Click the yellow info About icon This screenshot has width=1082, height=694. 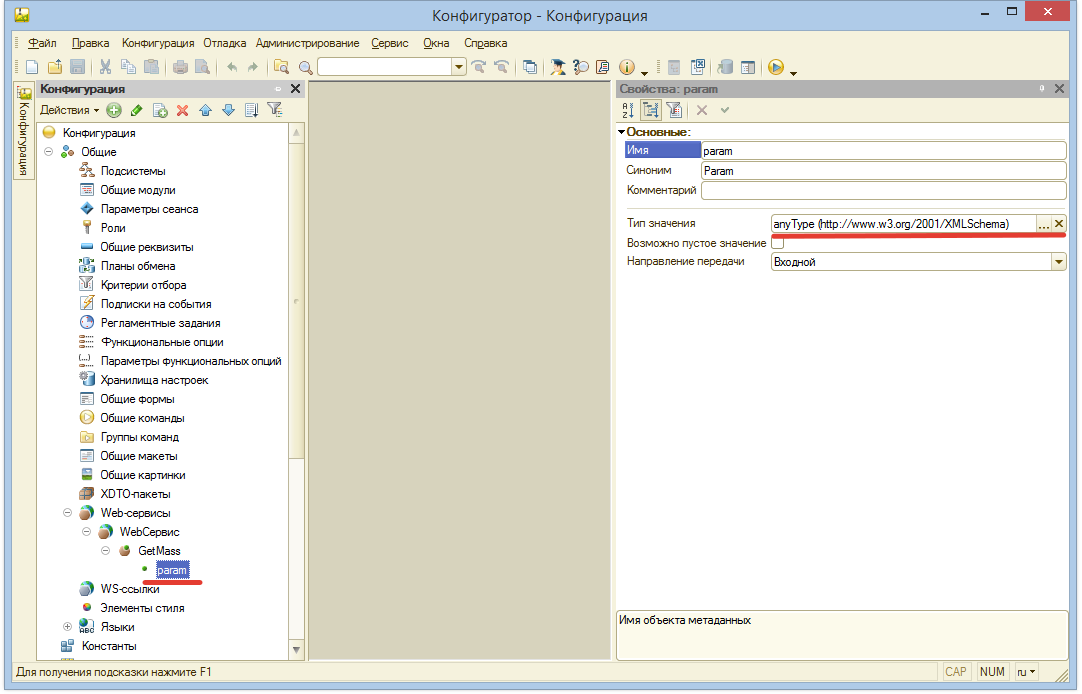[x=627, y=68]
